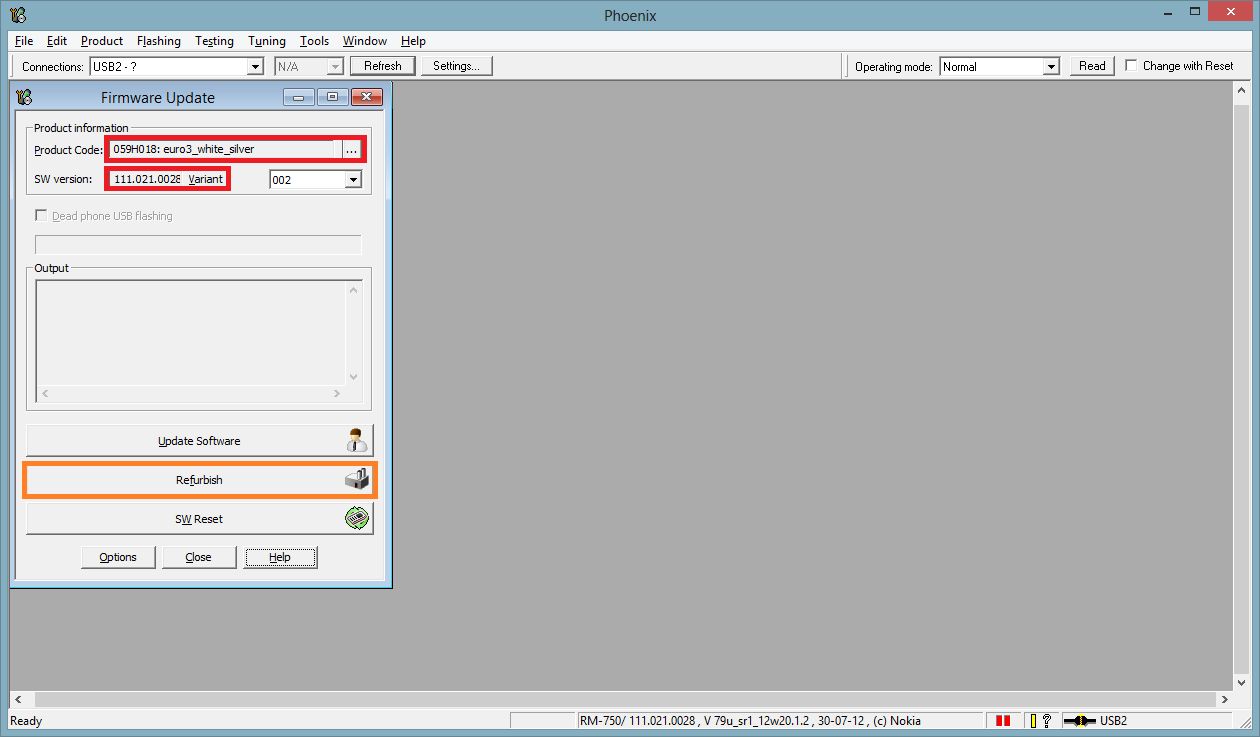Click the Firmware Update window icon
Image resolution: width=1260 pixels, height=737 pixels.
(25, 97)
